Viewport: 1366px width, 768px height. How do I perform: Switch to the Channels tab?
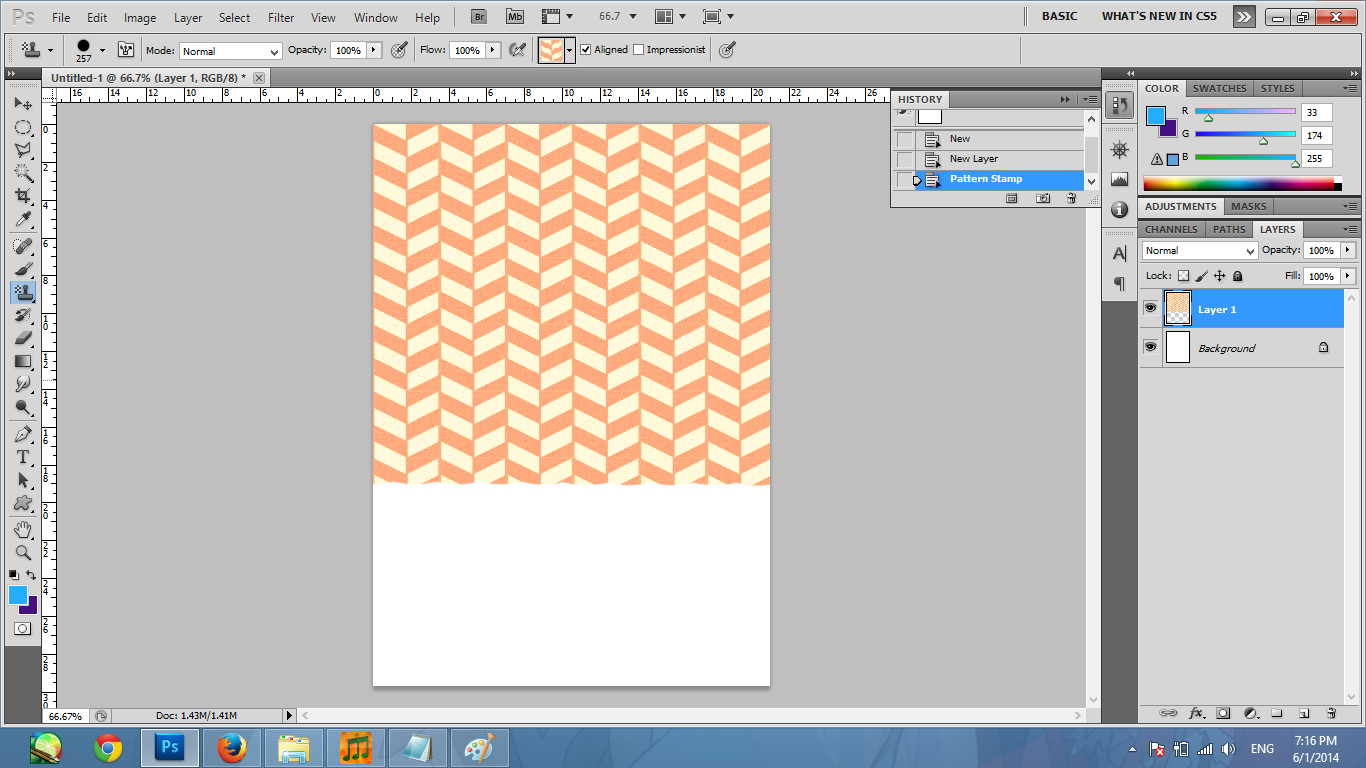[1171, 229]
